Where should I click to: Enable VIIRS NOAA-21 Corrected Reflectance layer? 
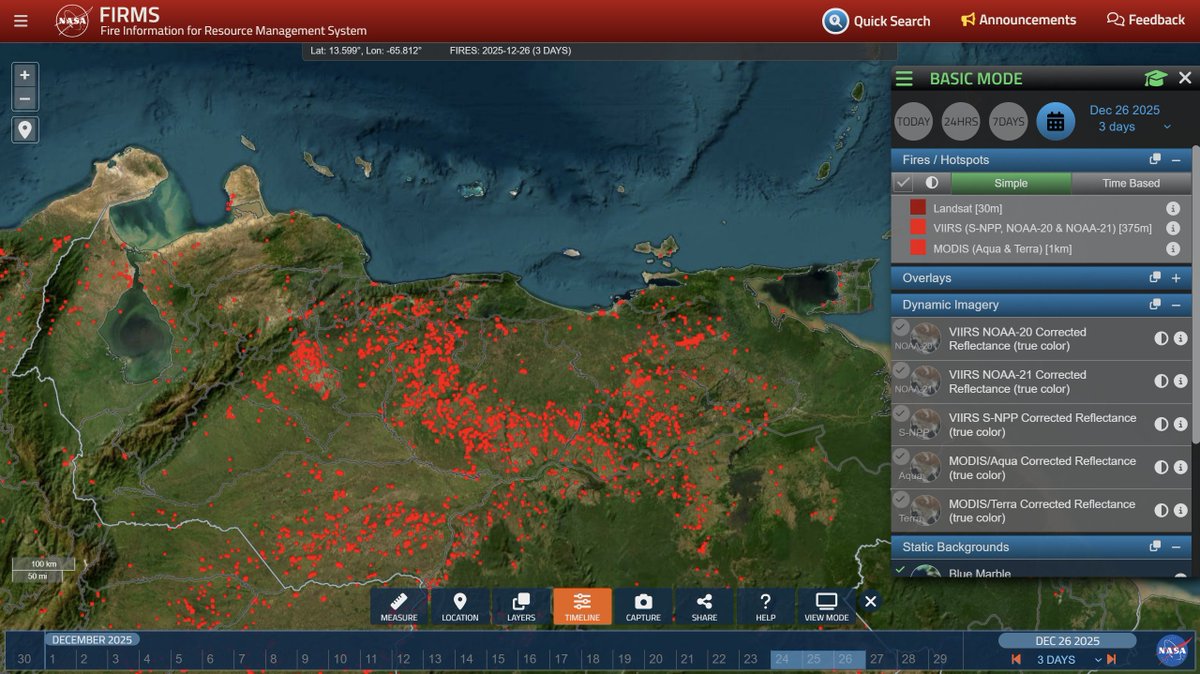(901, 371)
